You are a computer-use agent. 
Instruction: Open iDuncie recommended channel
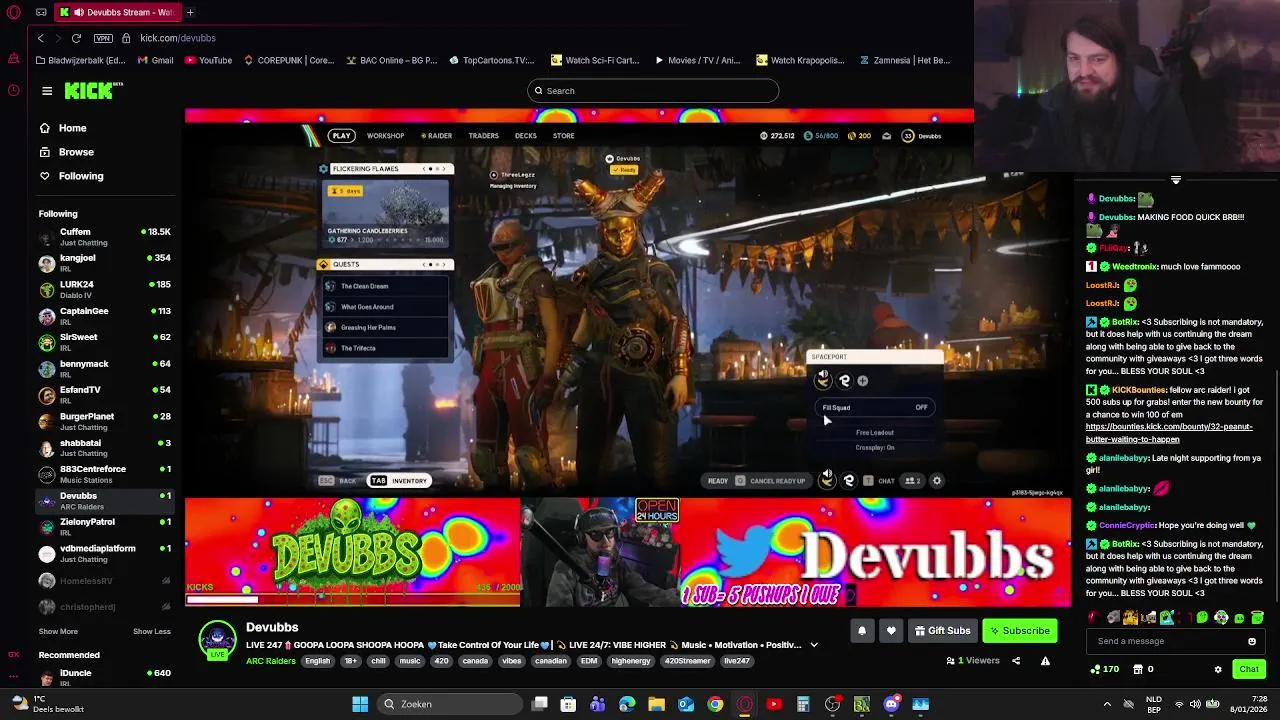[x=104, y=676]
